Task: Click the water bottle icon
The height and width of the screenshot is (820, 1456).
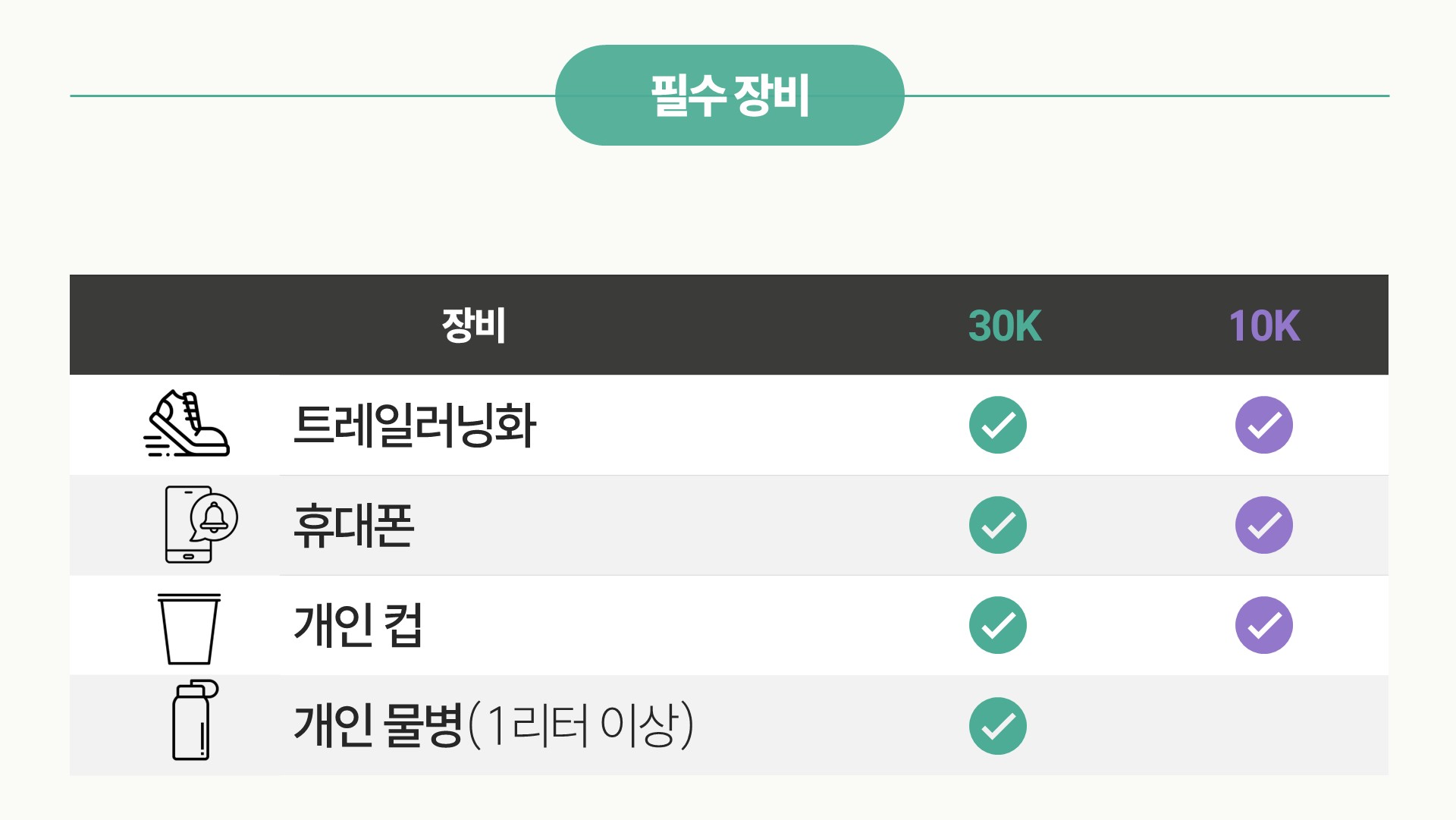Action: point(194,721)
